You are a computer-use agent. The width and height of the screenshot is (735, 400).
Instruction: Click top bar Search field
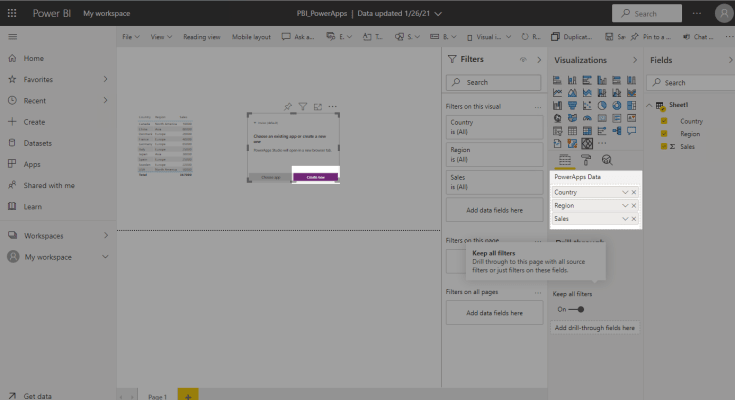coord(647,13)
